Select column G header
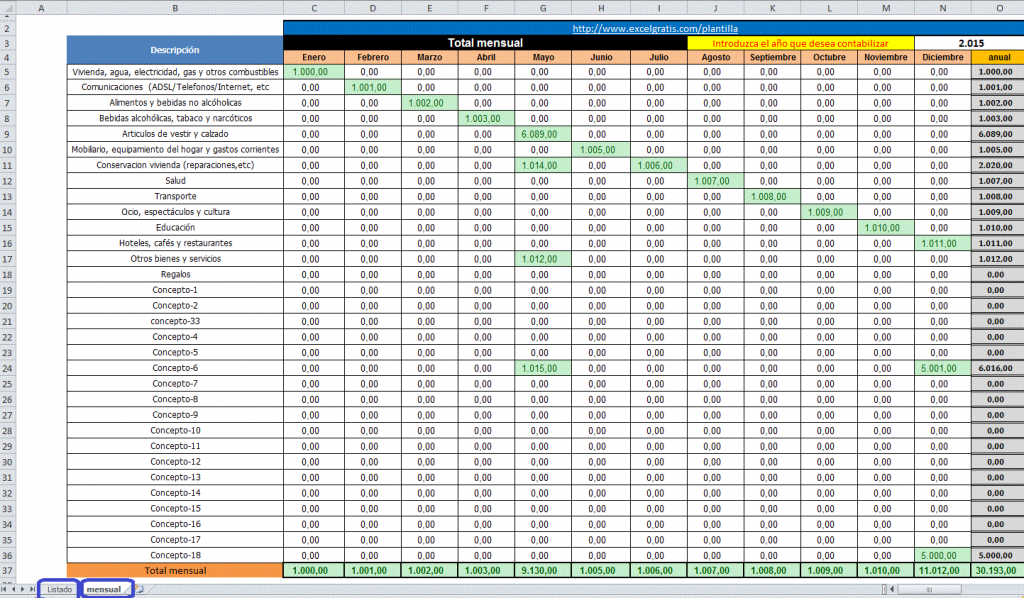Image resolution: width=1024 pixels, height=598 pixels. [x=543, y=8]
